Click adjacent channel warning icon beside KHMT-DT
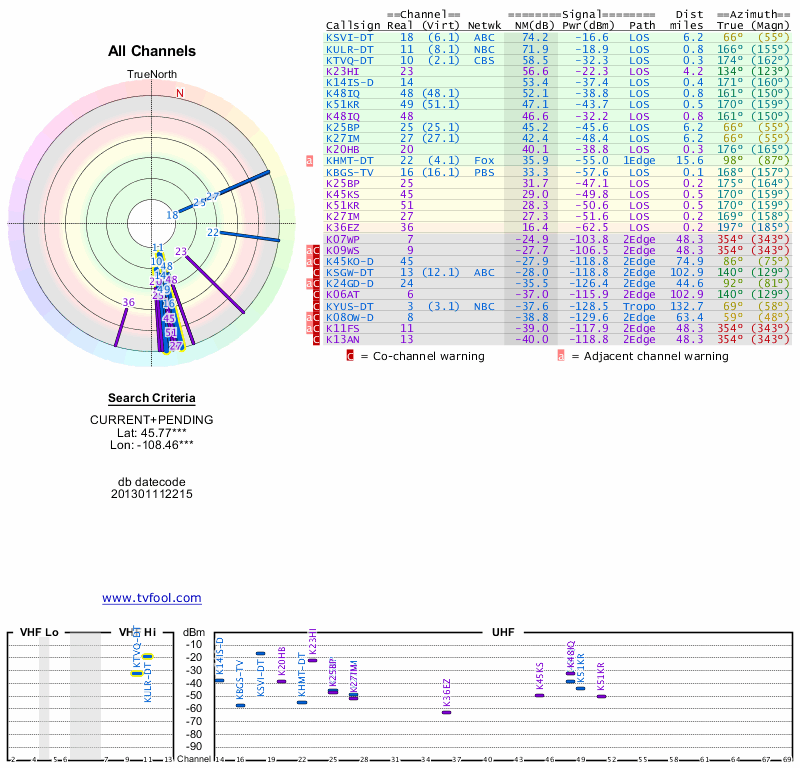Image resolution: width=800 pixels, height=768 pixels. [310, 160]
